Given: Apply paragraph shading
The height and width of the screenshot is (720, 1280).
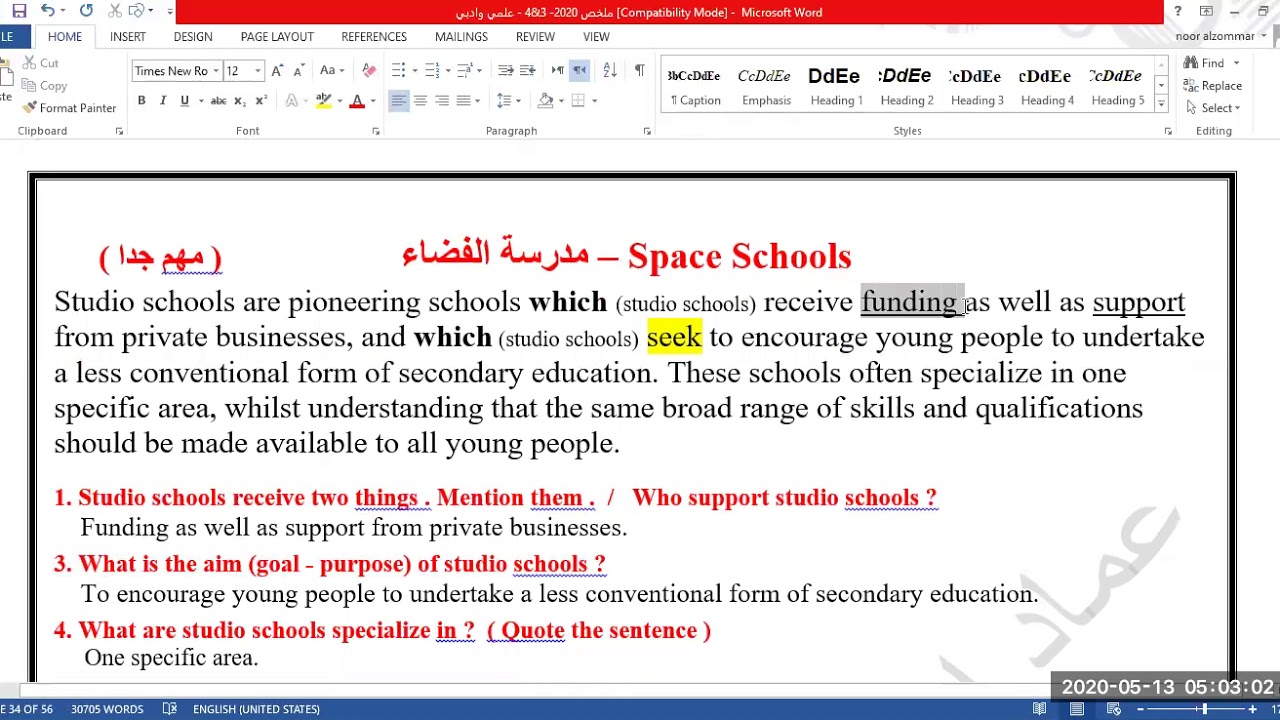Looking at the screenshot, I should pos(545,101).
